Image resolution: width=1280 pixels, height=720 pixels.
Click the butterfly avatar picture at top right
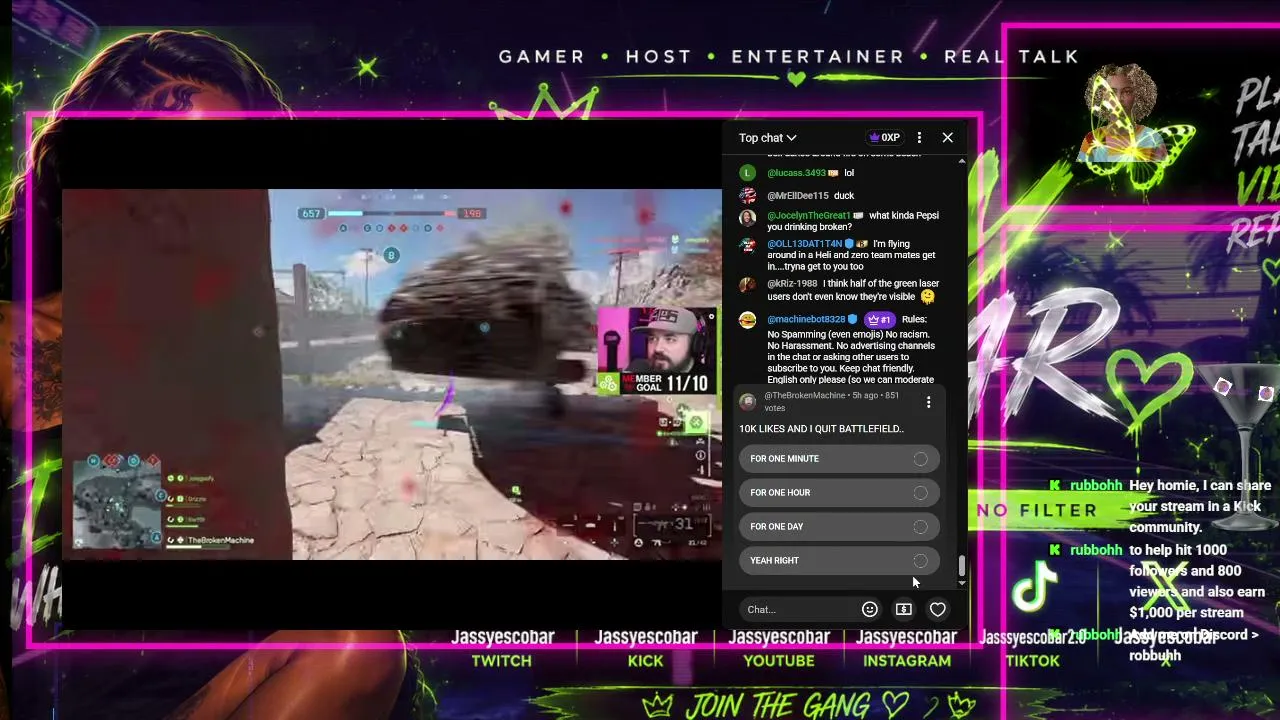pyautogui.click(x=1134, y=127)
